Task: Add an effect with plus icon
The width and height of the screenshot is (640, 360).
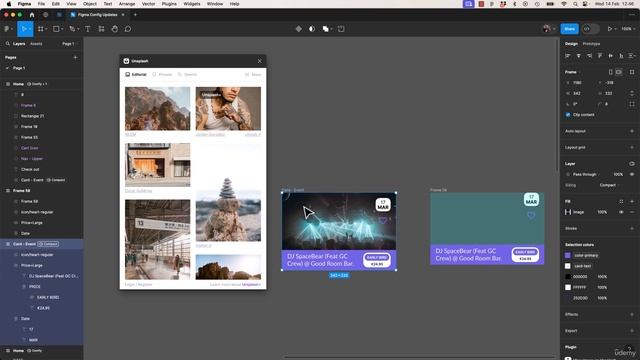Action: pos(632,314)
